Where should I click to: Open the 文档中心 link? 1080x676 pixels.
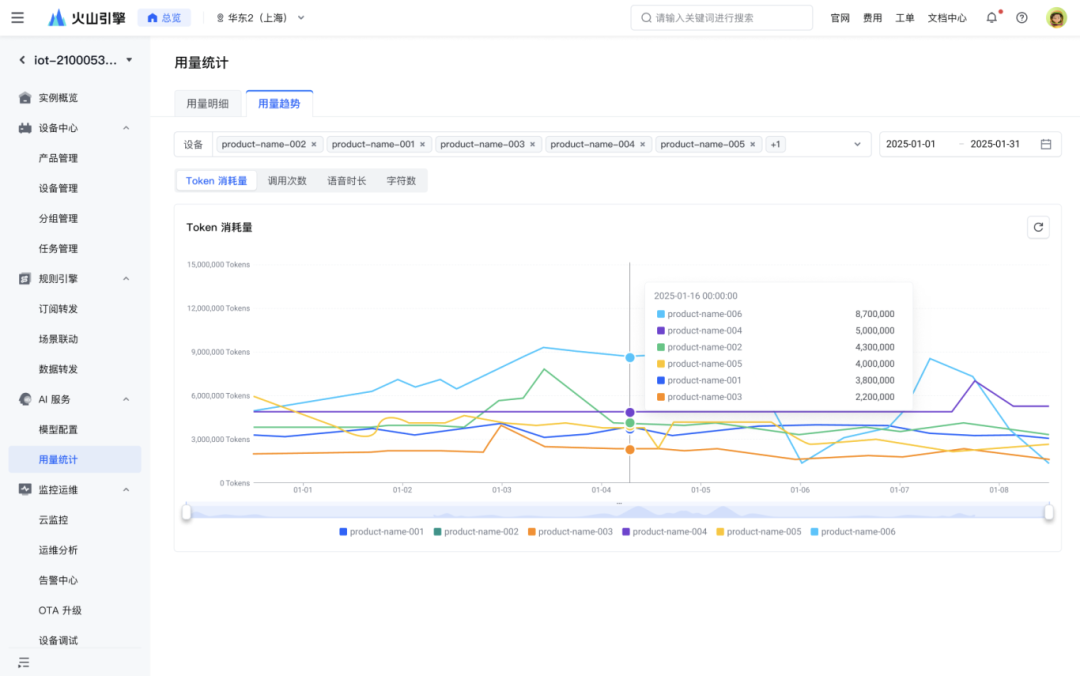click(947, 18)
